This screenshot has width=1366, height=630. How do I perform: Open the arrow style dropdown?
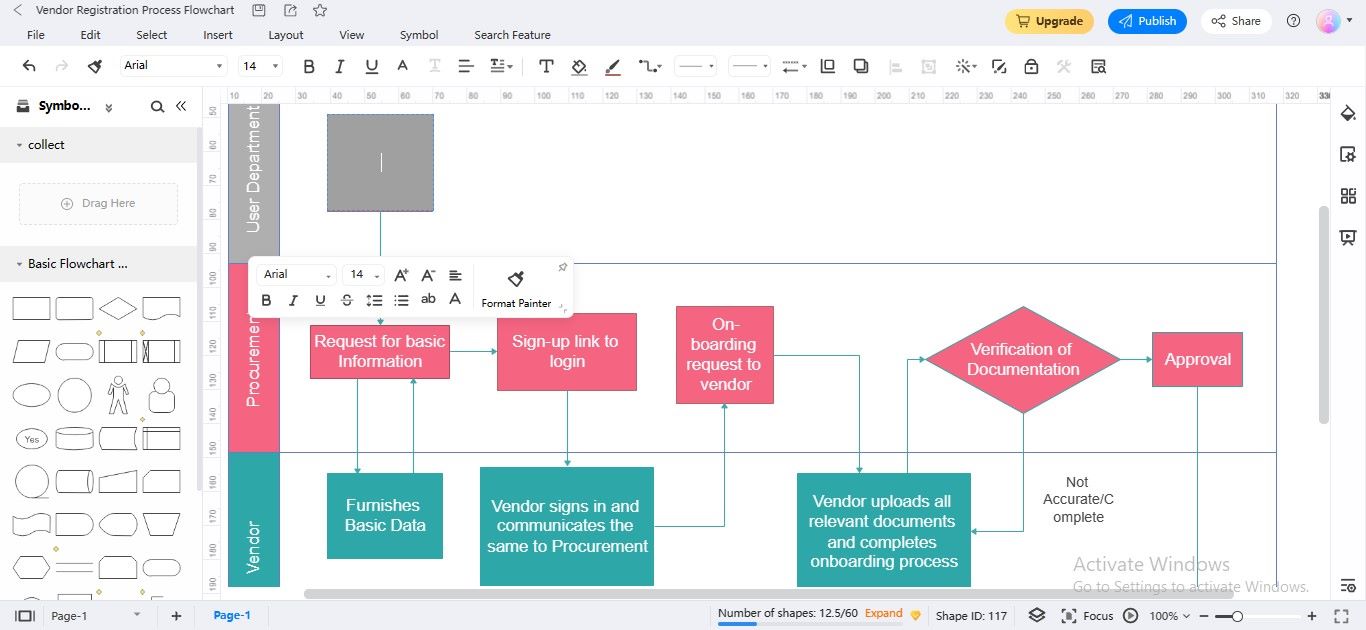794,66
